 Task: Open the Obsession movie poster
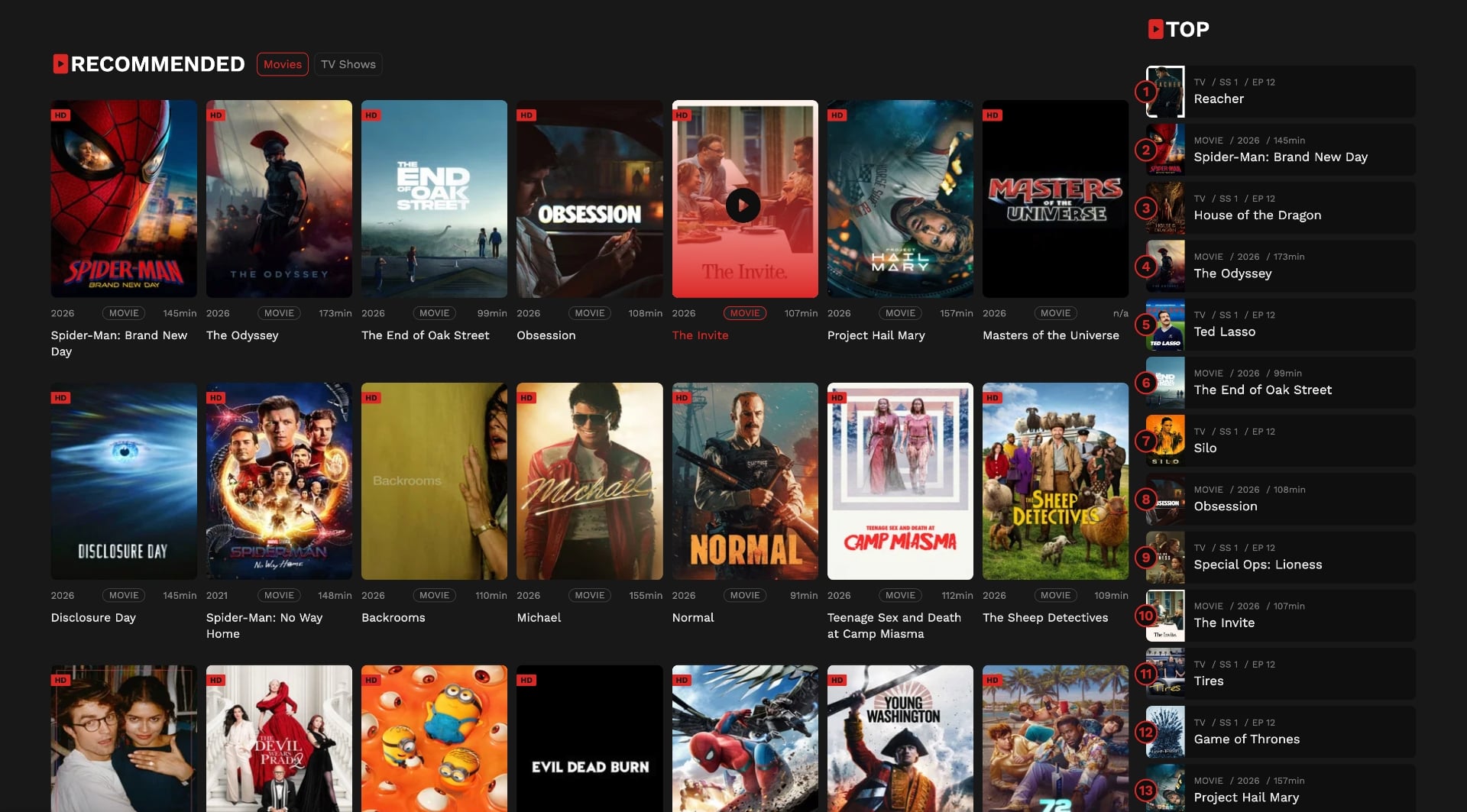point(589,199)
